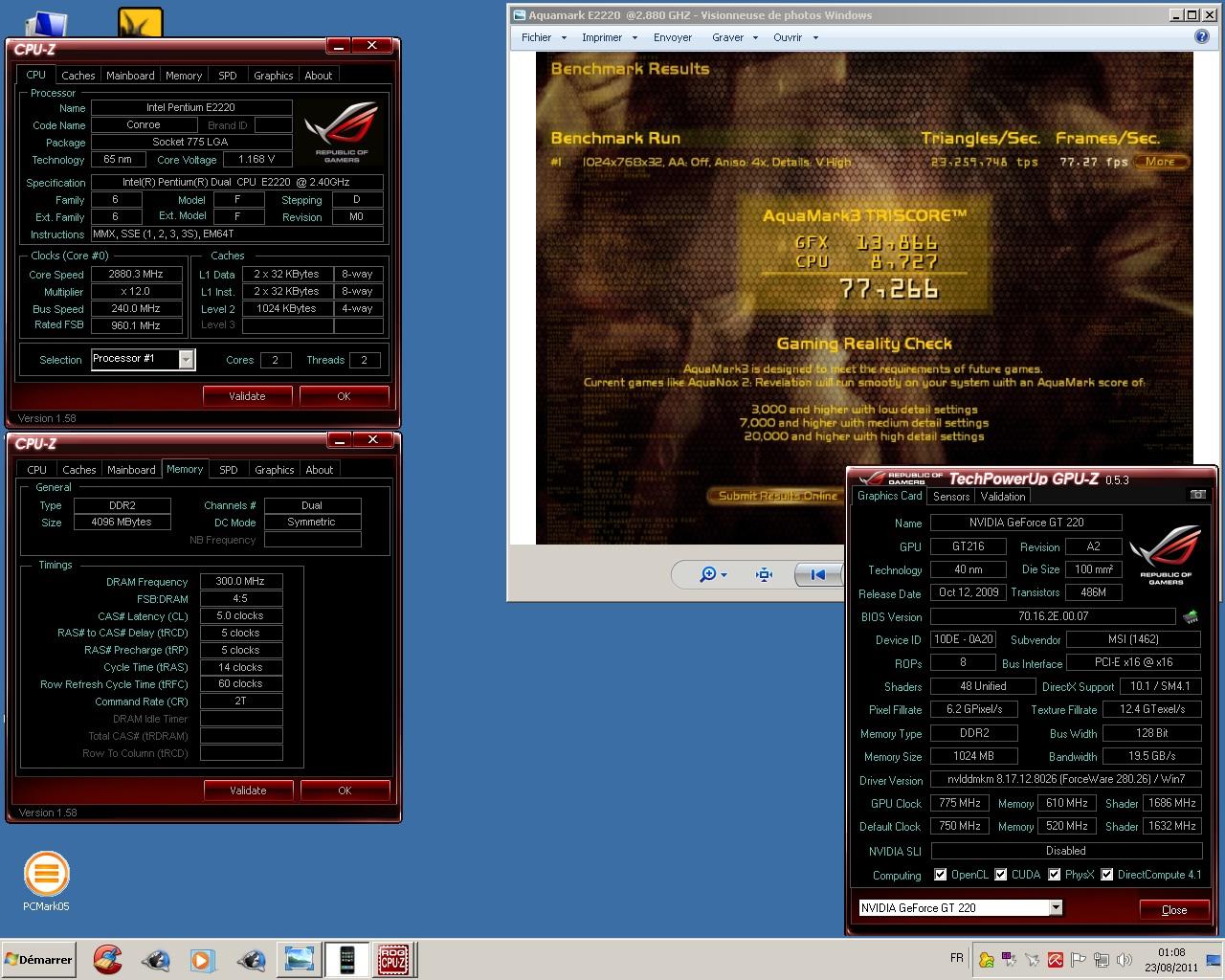
Task: Open Graver menu dropdown
Action: coord(735,37)
